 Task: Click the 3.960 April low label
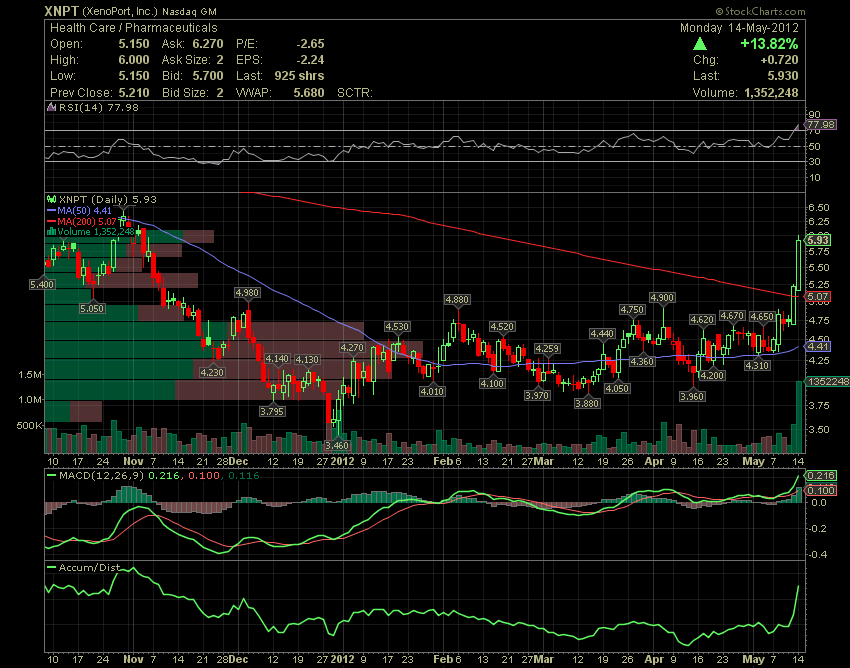[692, 397]
